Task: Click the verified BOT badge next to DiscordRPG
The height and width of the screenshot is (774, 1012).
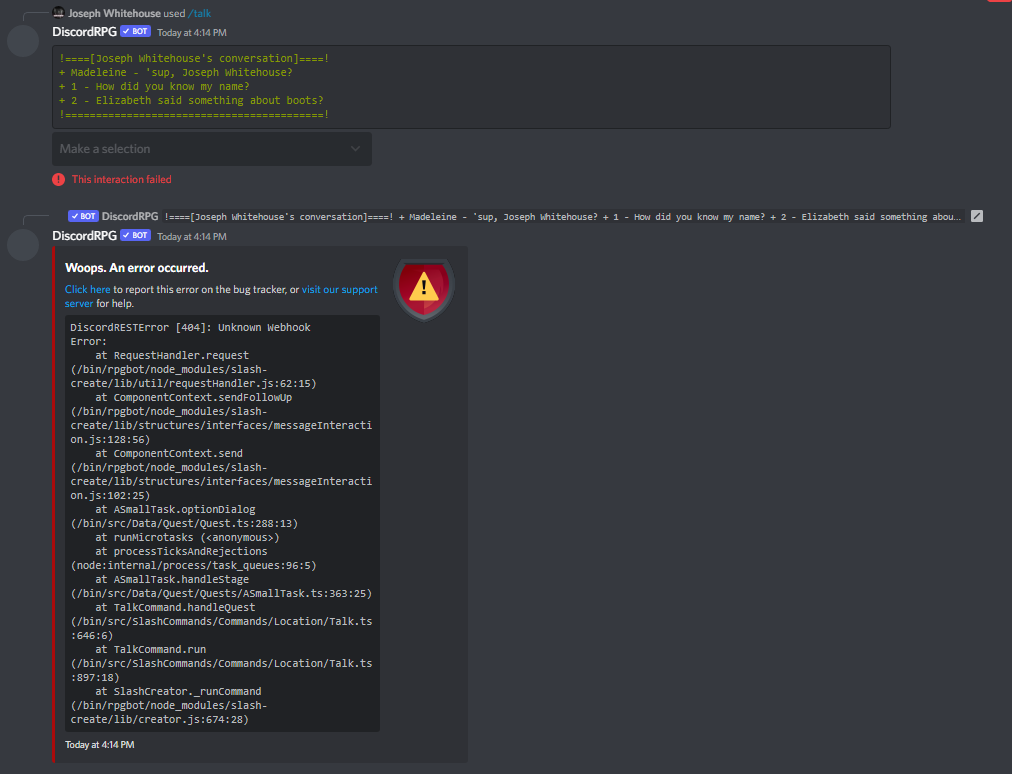Action: click(134, 31)
